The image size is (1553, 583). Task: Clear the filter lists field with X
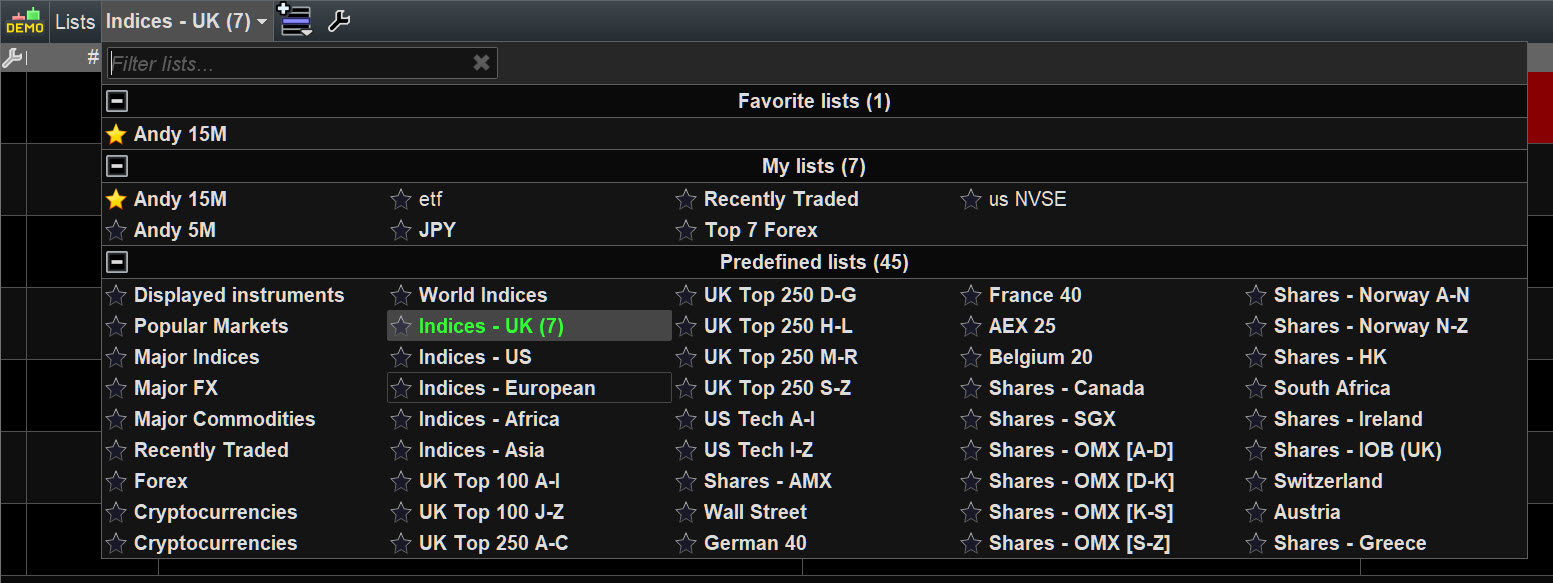(481, 63)
